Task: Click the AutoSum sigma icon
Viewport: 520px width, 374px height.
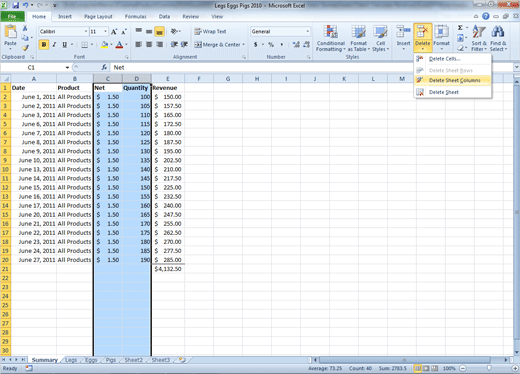Action: (460, 28)
